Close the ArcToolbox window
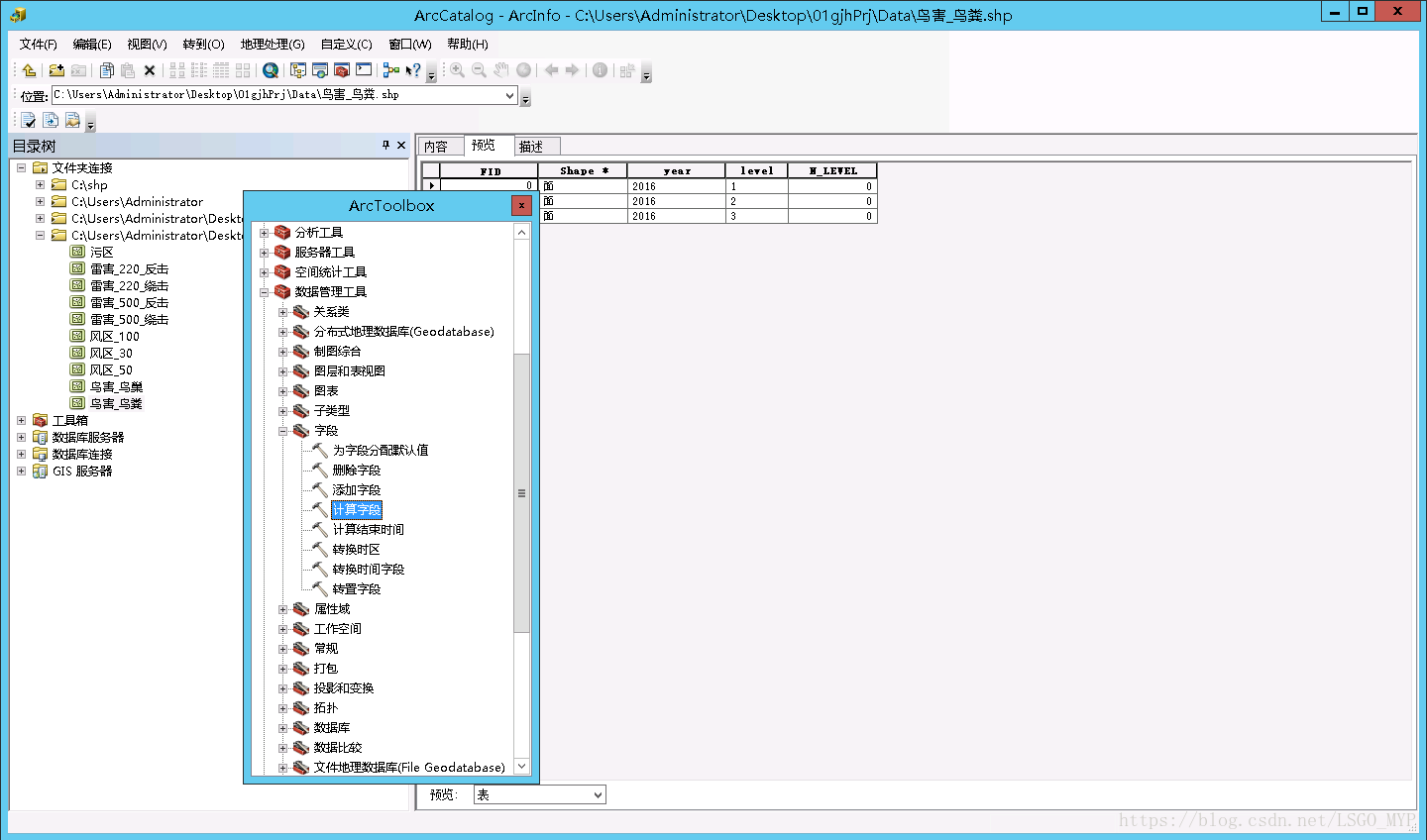 tap(521, 205)
